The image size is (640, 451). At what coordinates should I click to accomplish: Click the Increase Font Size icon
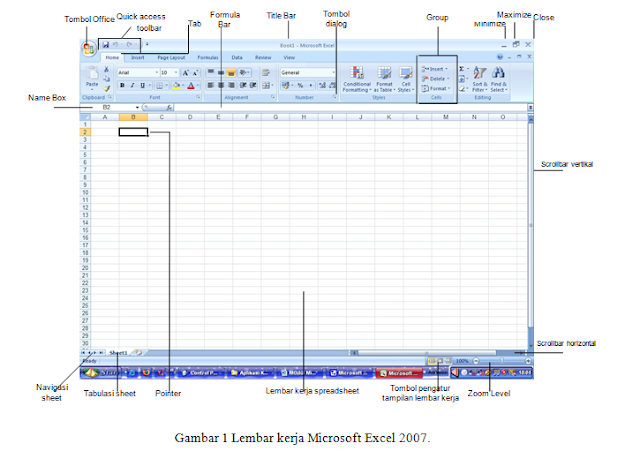186,73
